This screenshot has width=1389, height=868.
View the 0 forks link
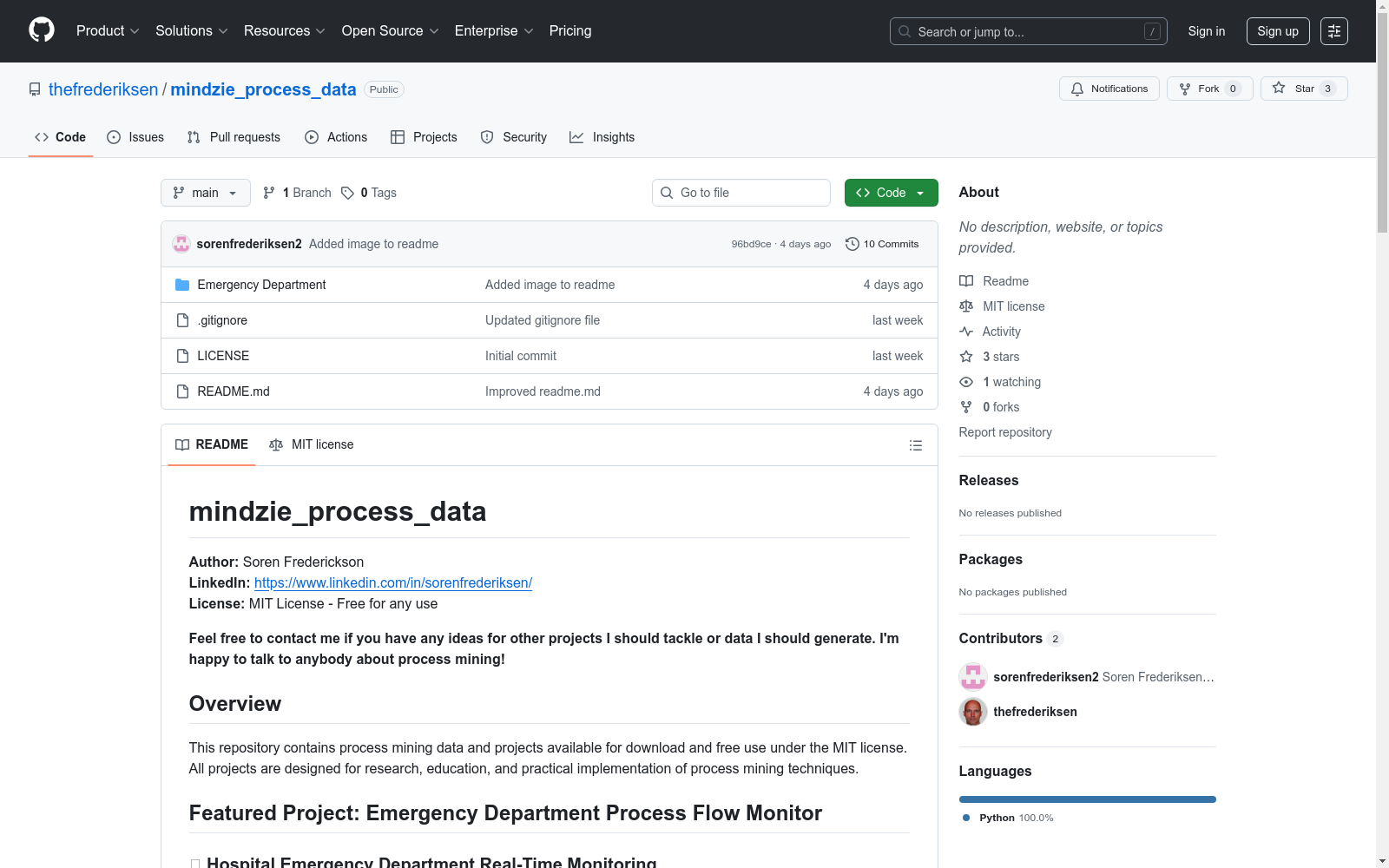pyautogui.click(x=990, y=407)
